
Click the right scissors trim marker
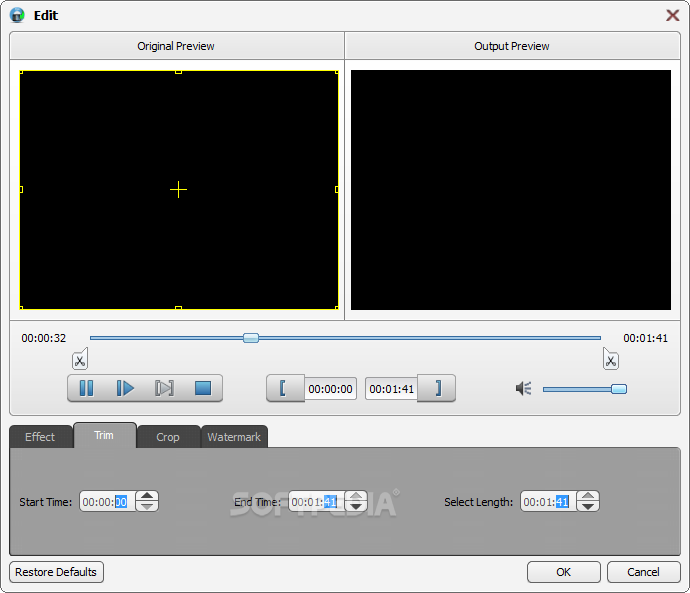click(610, 359)
